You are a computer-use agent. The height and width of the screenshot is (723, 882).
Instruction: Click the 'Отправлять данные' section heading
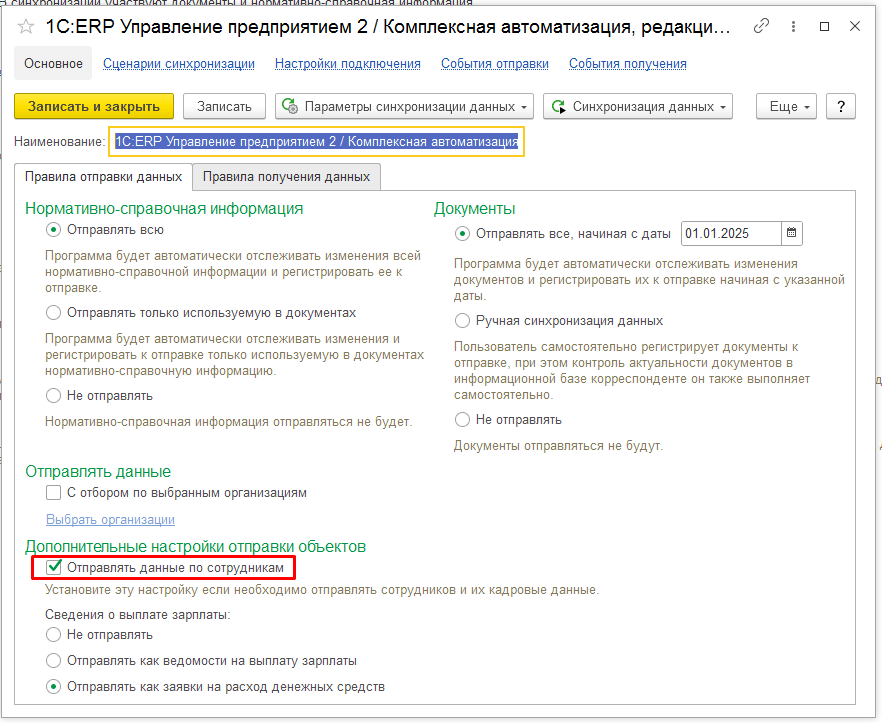click(x=98, y=471)
